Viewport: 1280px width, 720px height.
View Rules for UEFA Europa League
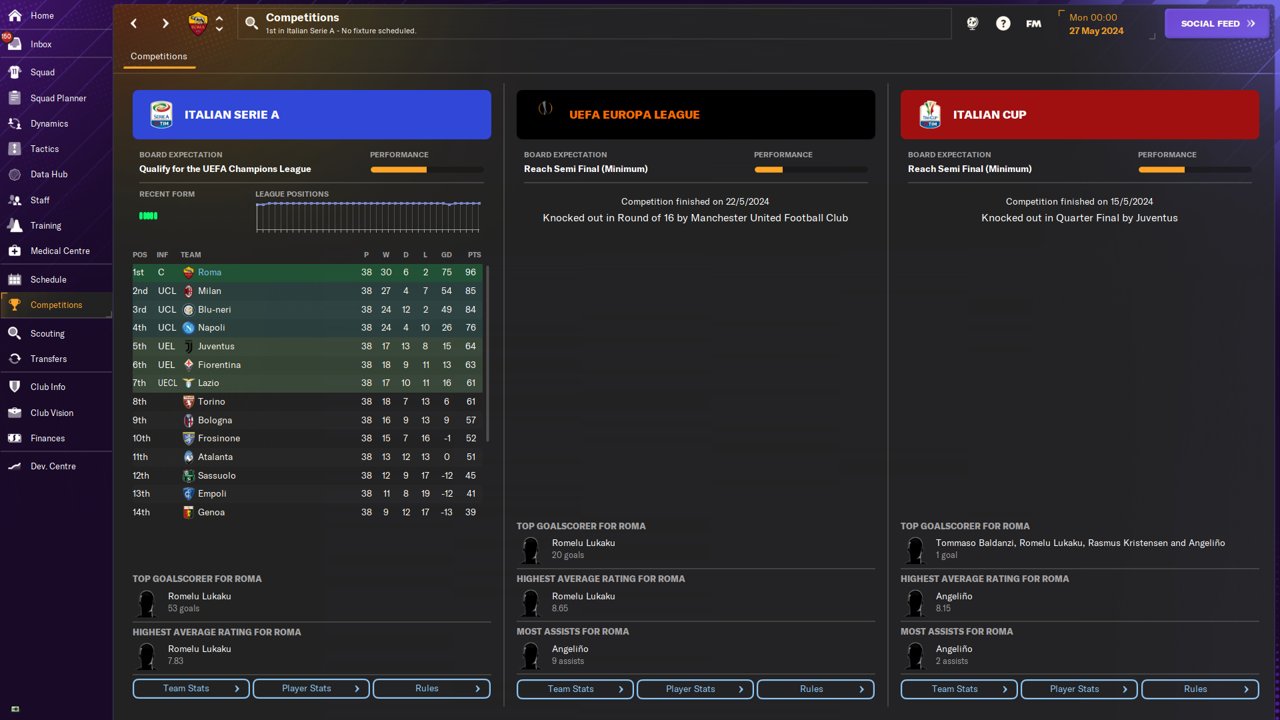816,689
